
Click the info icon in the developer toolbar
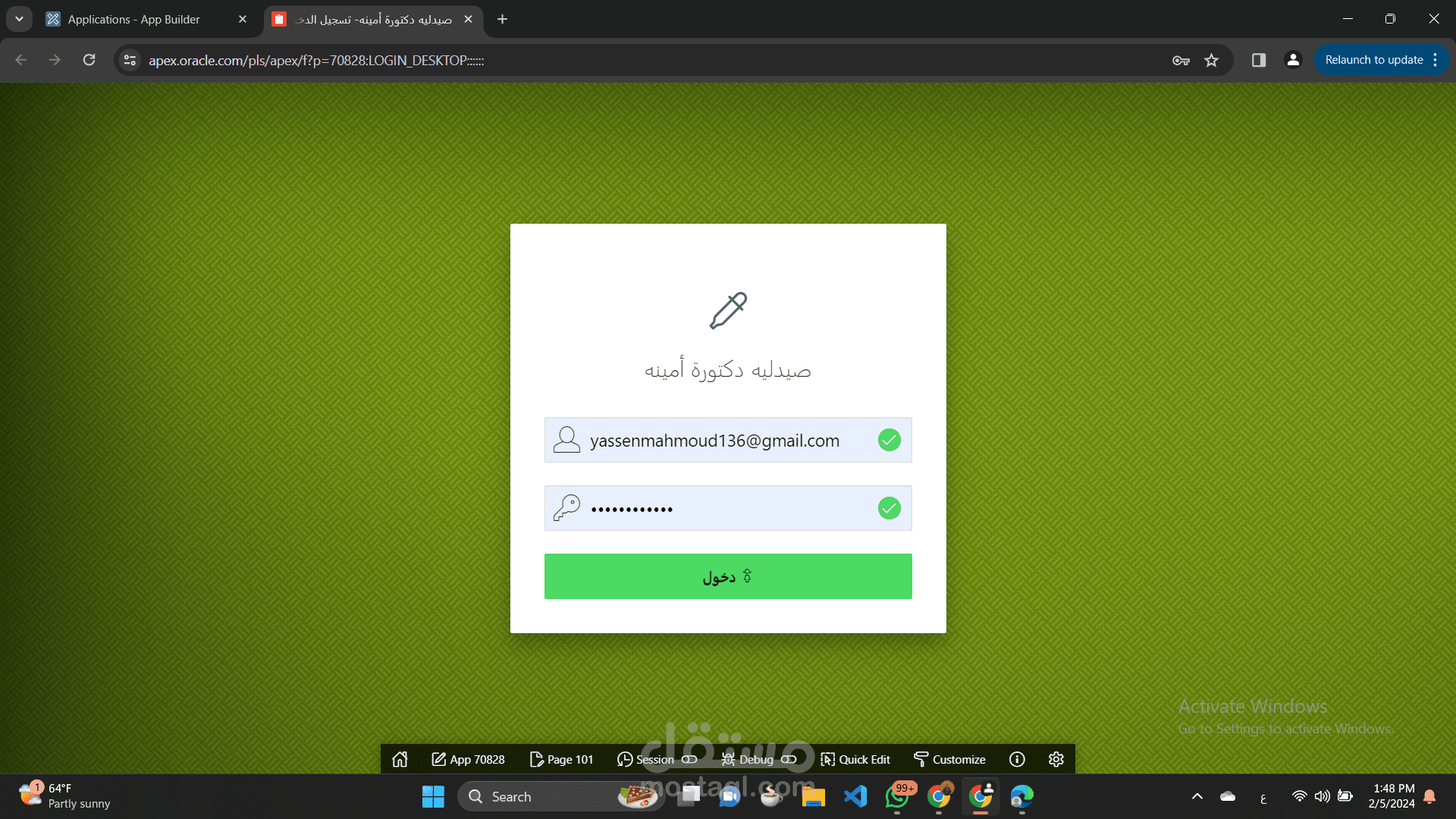(x=1017, y=759)
